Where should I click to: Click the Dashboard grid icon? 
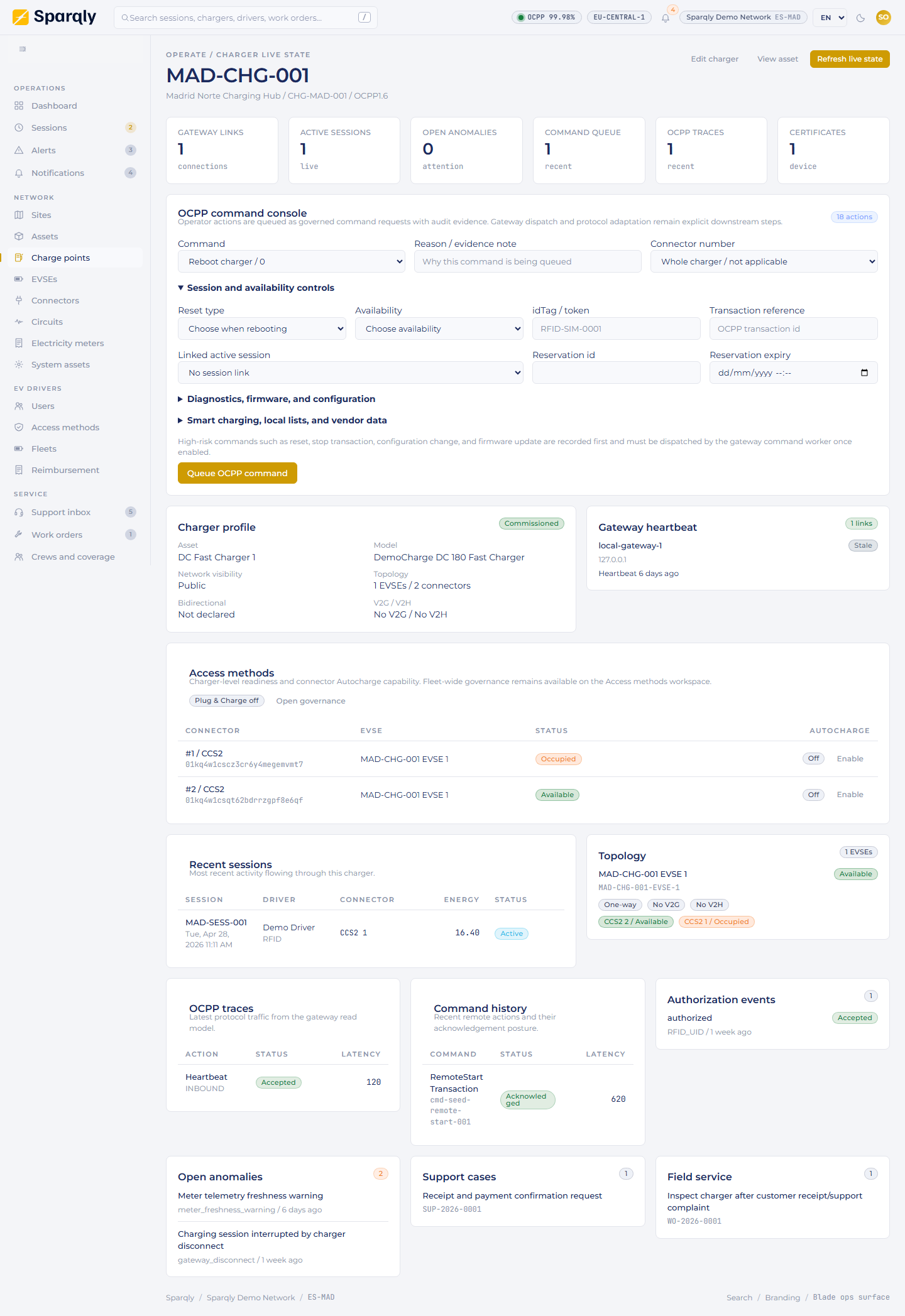pos(19,106)
